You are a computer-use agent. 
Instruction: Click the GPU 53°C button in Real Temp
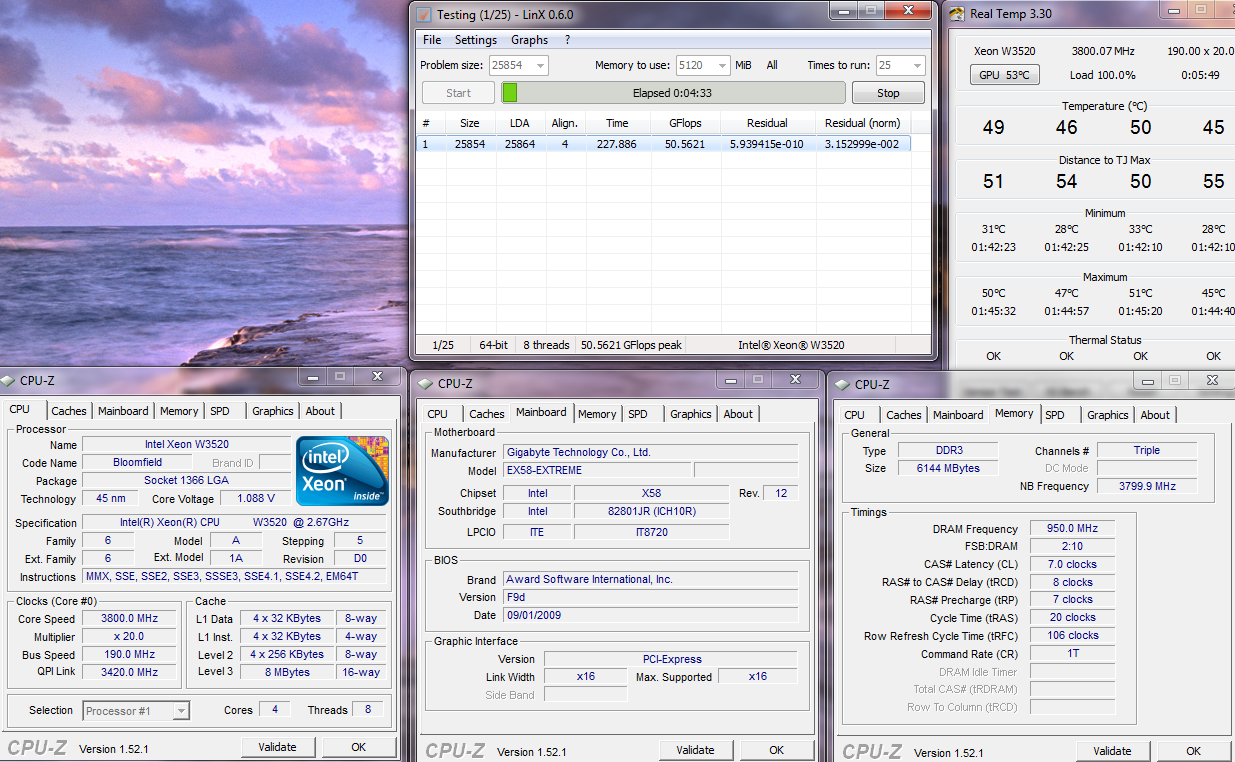tap(1005, 75)
